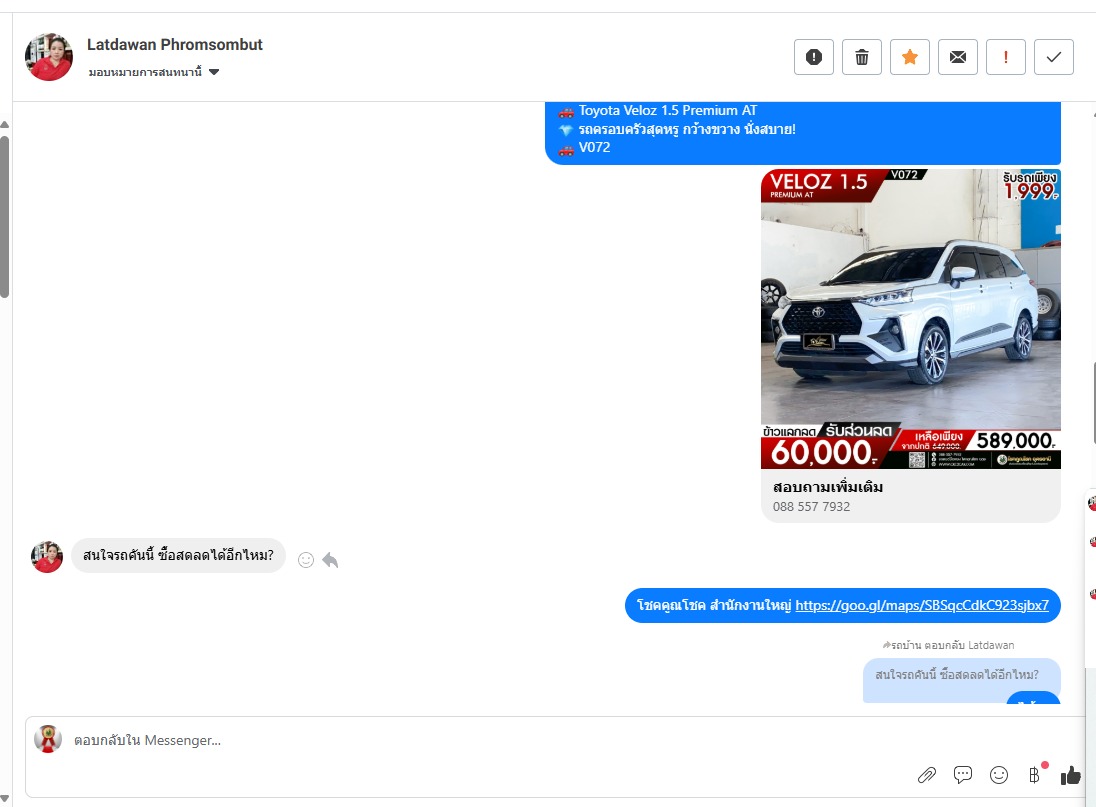
Task: Open saved replies speech bubble icon
Action: pos(962,775)
